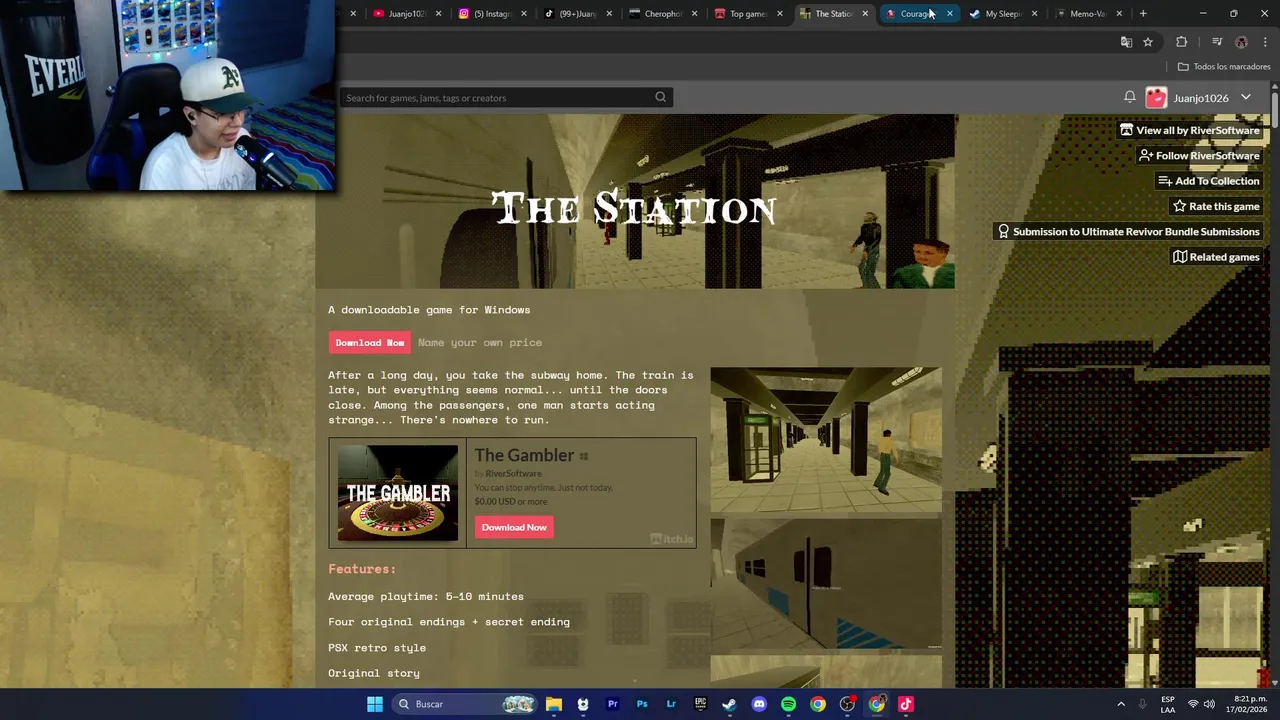The height and width of the screenshot is (720, 1280).
Task: Open the dark train car screenshot thumbnail
Action: (x=826, y=583)
